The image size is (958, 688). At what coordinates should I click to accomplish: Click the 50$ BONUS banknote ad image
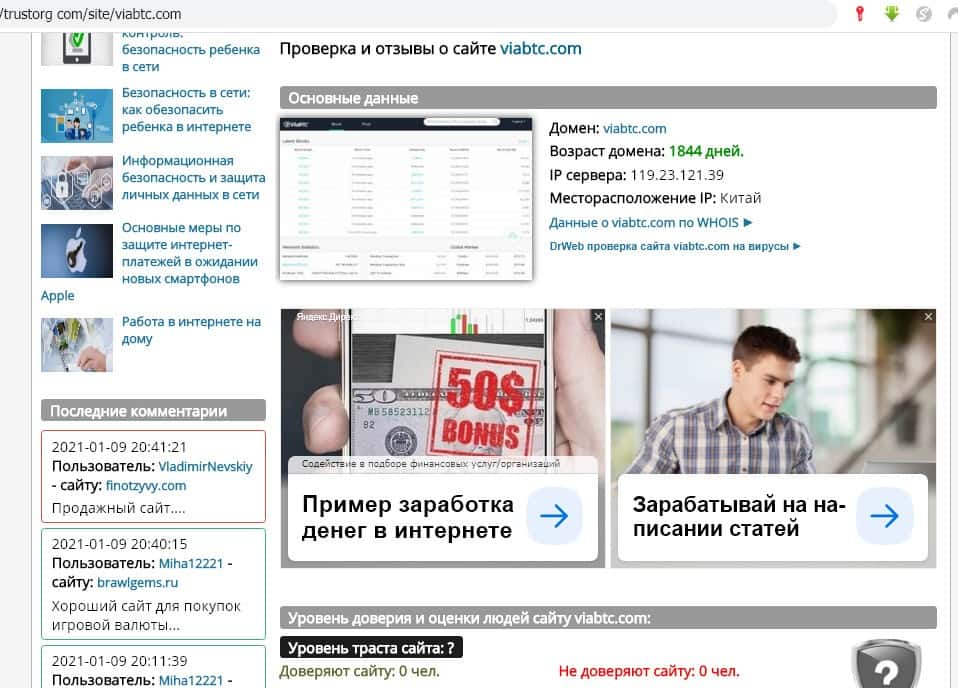point(443,384)
